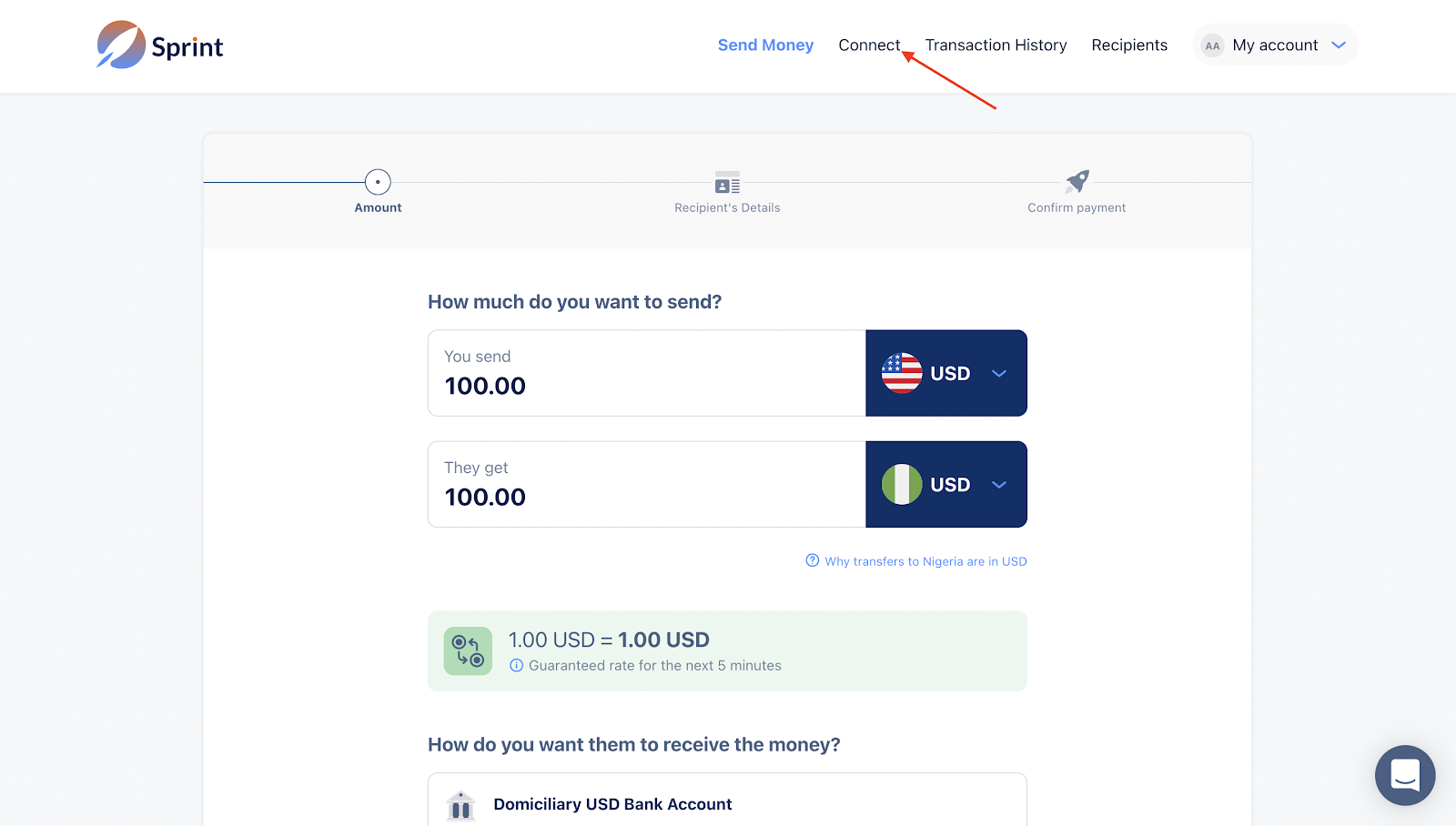Click the Sprint logo
The image size is (1456, 826).
pos(160,45)
